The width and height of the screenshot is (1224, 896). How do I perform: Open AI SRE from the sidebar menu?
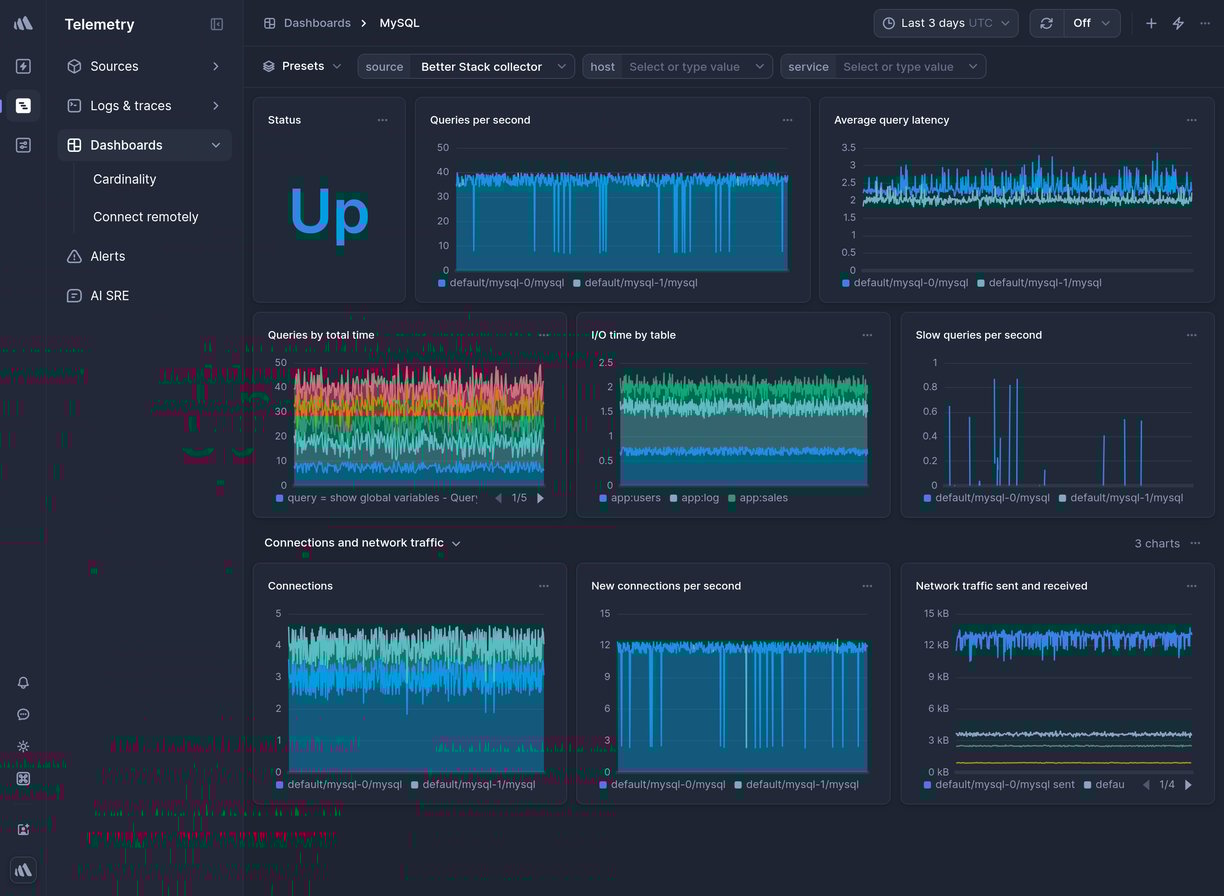[112, 295]
